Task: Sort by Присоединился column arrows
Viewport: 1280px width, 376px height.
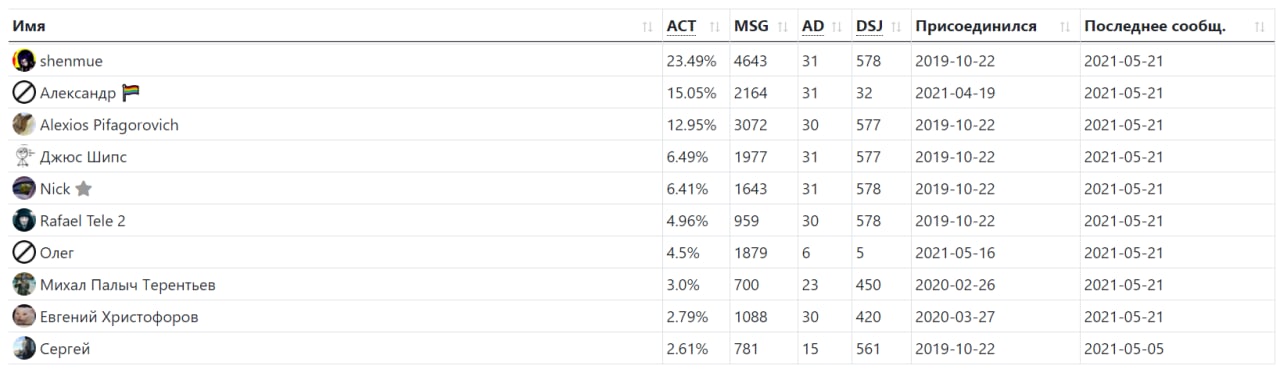Action: [1066, 27]
